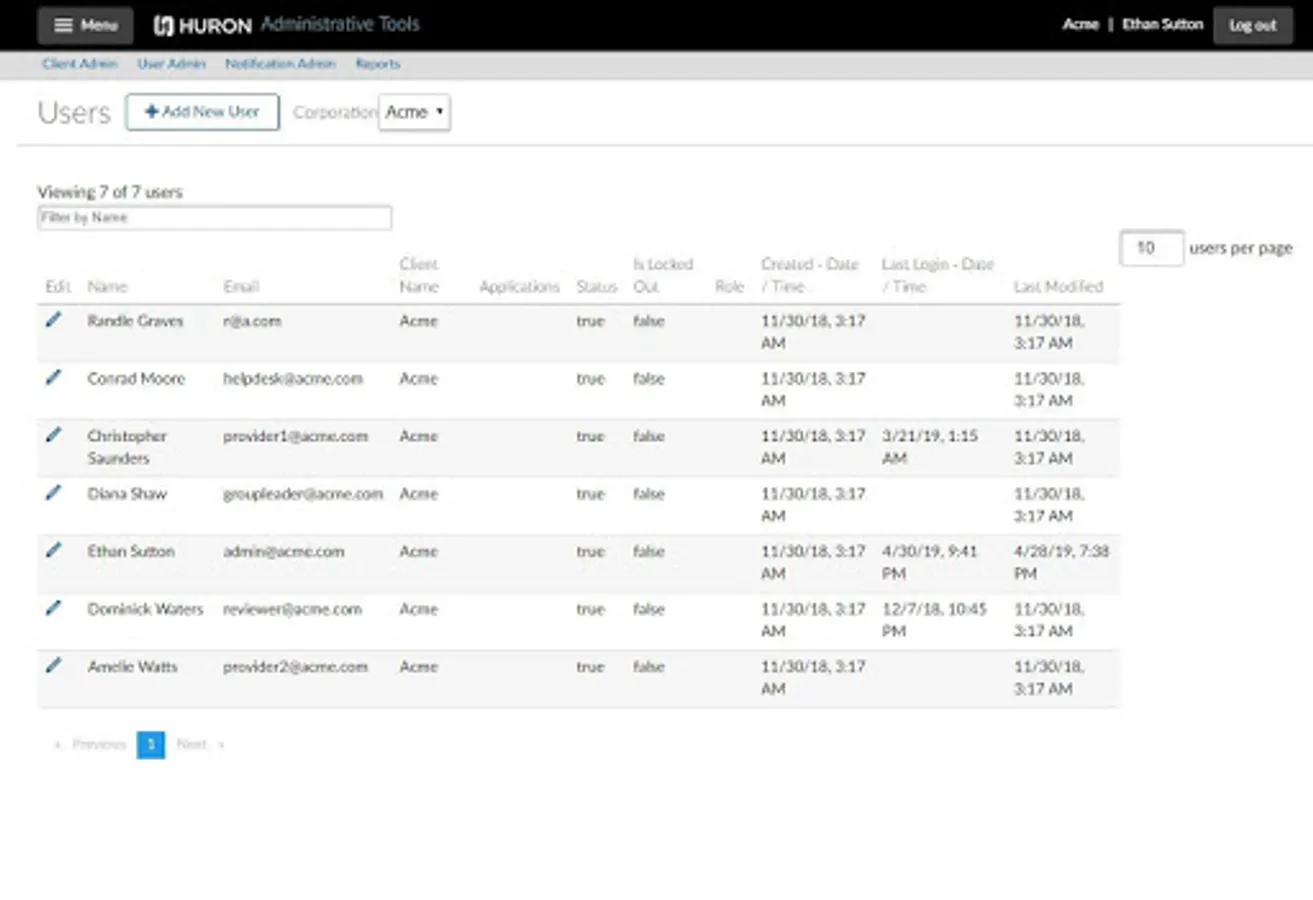Viewport: 1313px width, 900px height.
Task: Click the email provider1@acme.com
Action: pos(296,437)
